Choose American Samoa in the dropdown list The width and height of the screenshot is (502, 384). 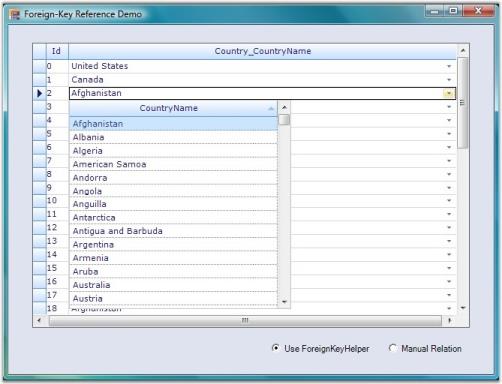[x=173, y=164]
